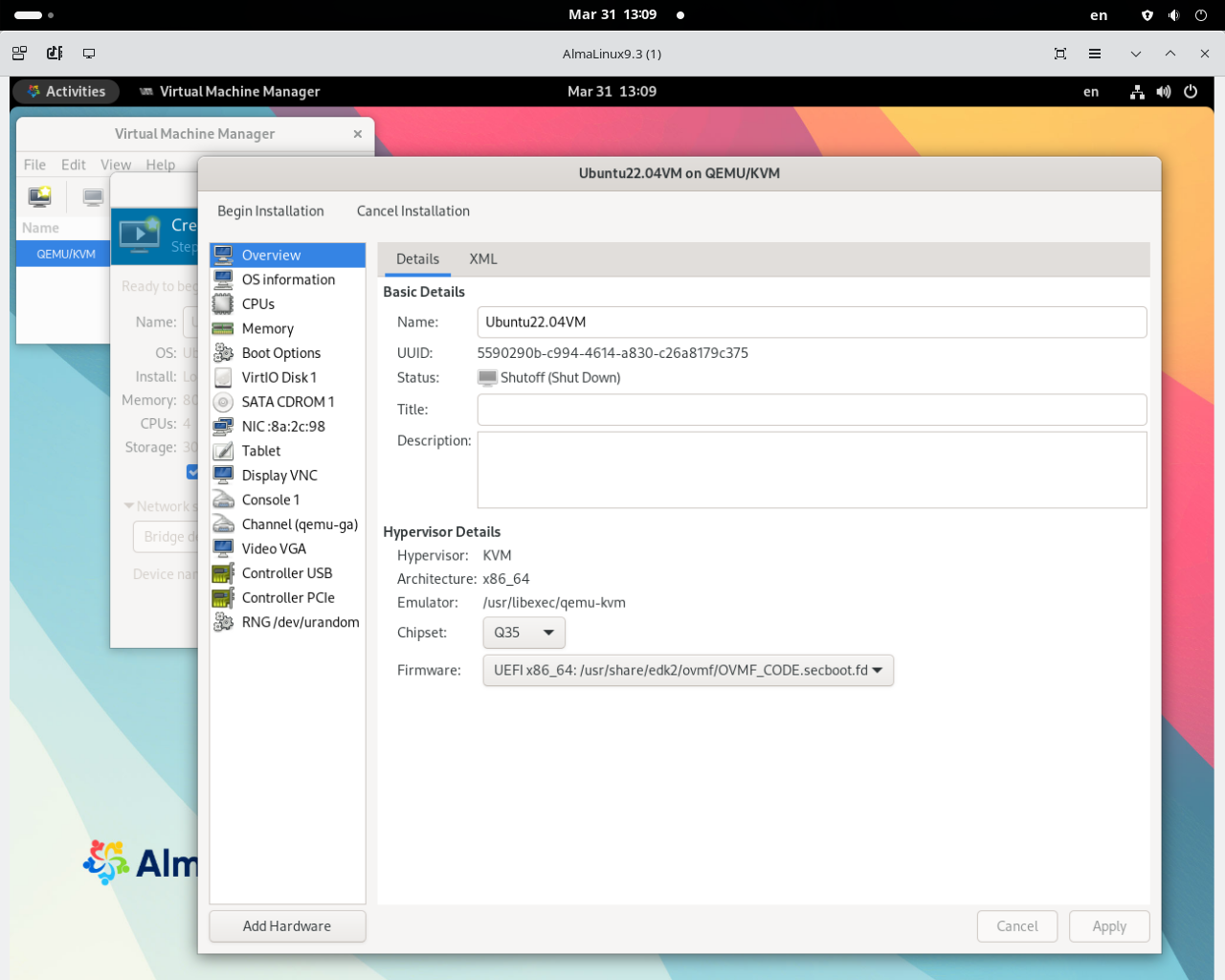The width and height of the screenshot is (1225, 980).
Task: Click the RNG /dev/urandom gears icon
Action: tap(223, 622)
